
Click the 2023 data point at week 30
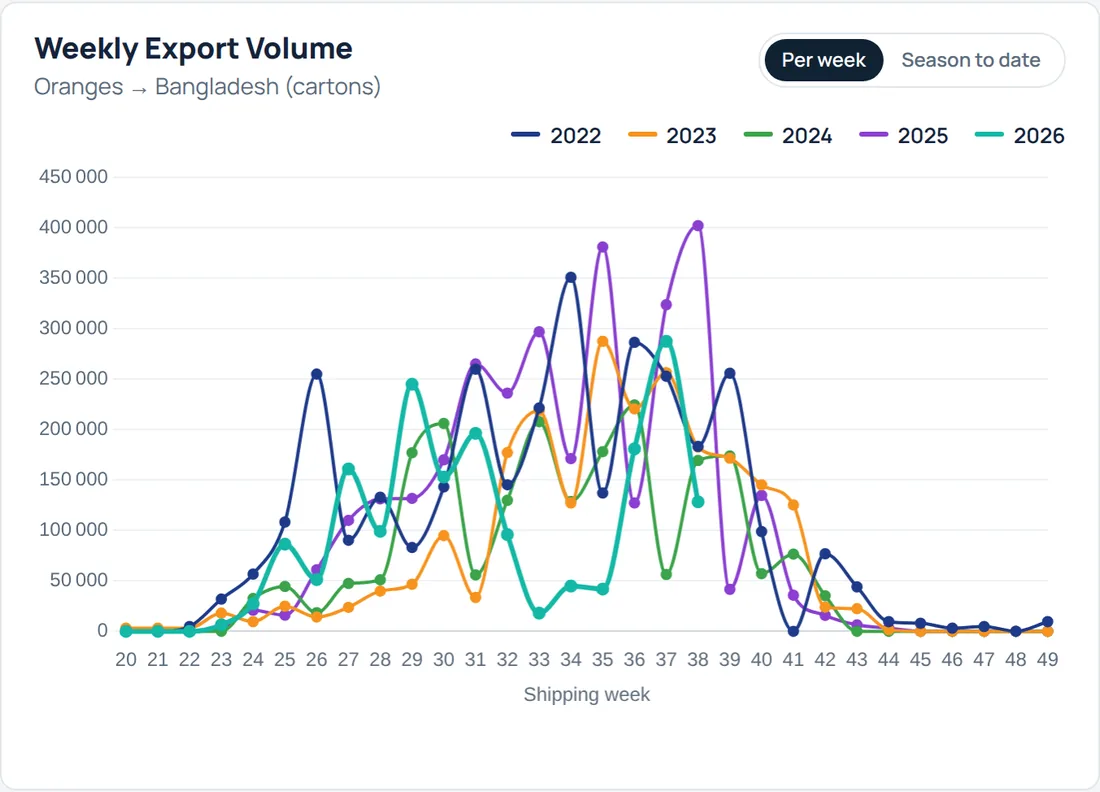point(443,535)
